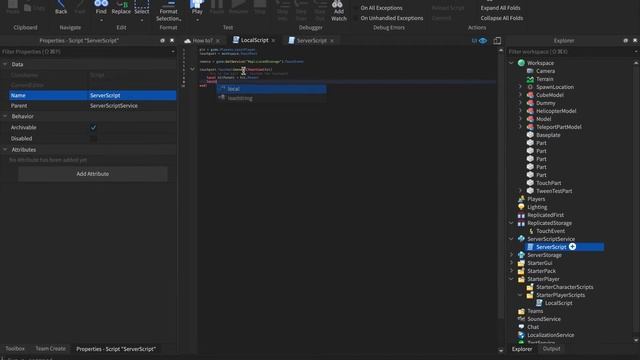
Task: Collapse the ServerScriptService node
Action: (x=511, y=239)
